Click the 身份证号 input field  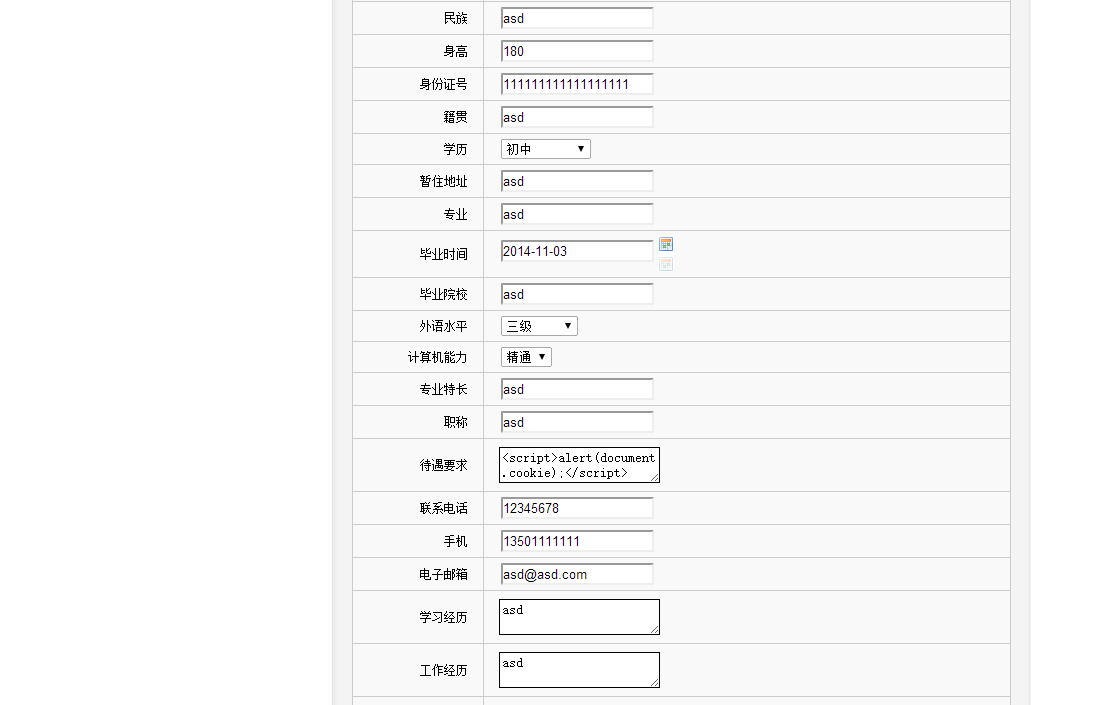[577, 84]
